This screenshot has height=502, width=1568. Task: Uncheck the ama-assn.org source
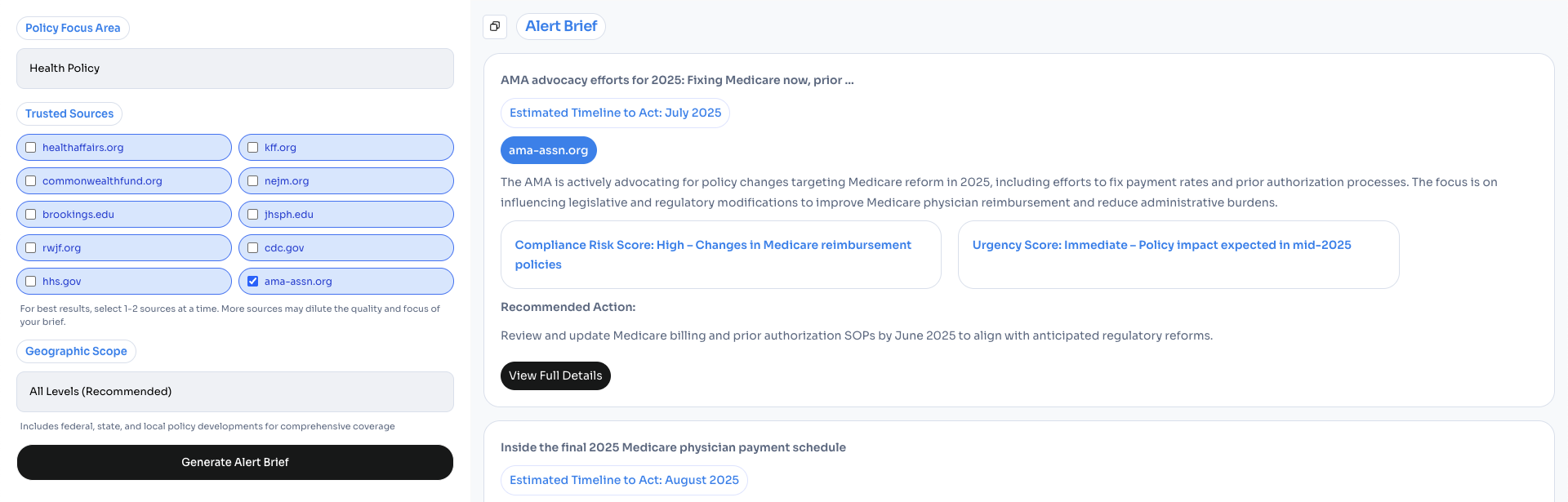click(253, 282)
